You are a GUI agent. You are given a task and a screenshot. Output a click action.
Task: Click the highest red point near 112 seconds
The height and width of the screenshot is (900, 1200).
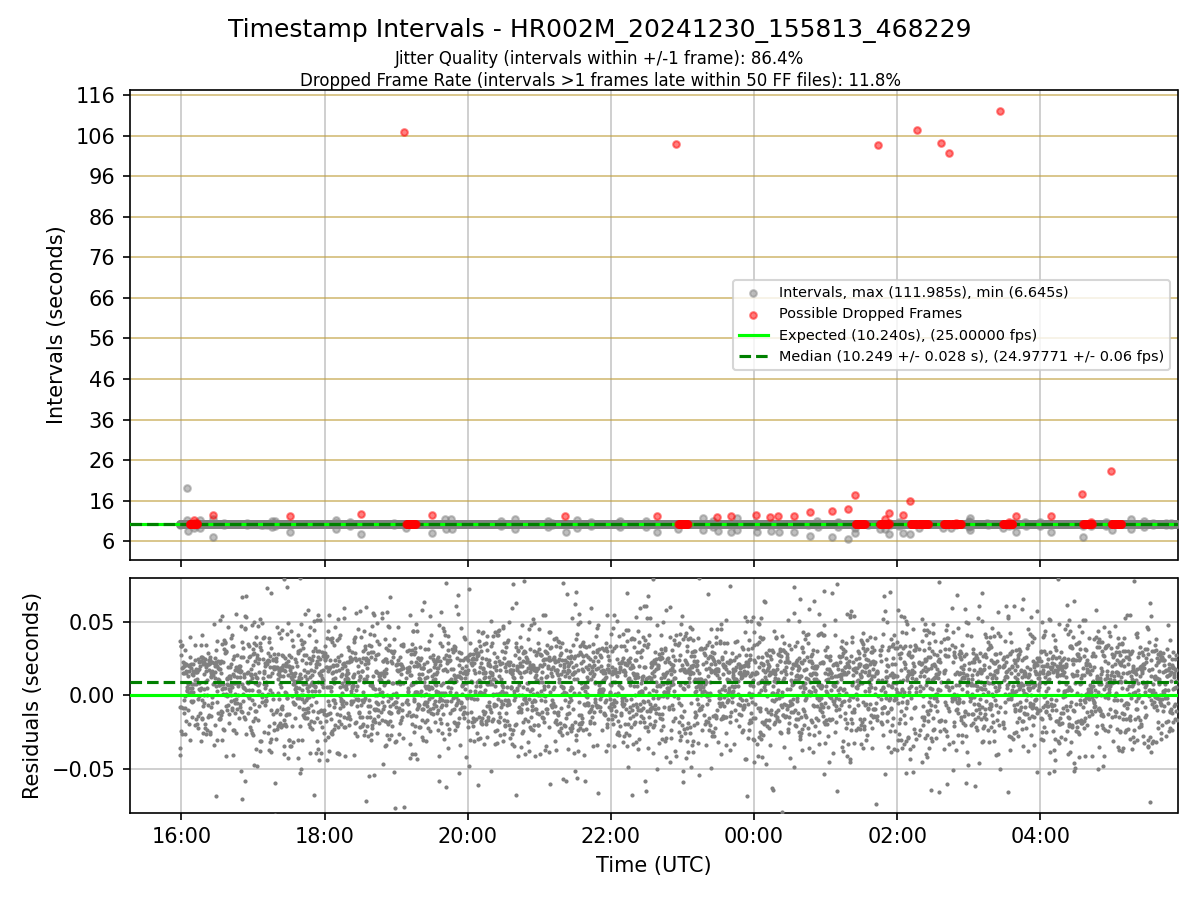pyautogui.click(x=1000, y=111)
